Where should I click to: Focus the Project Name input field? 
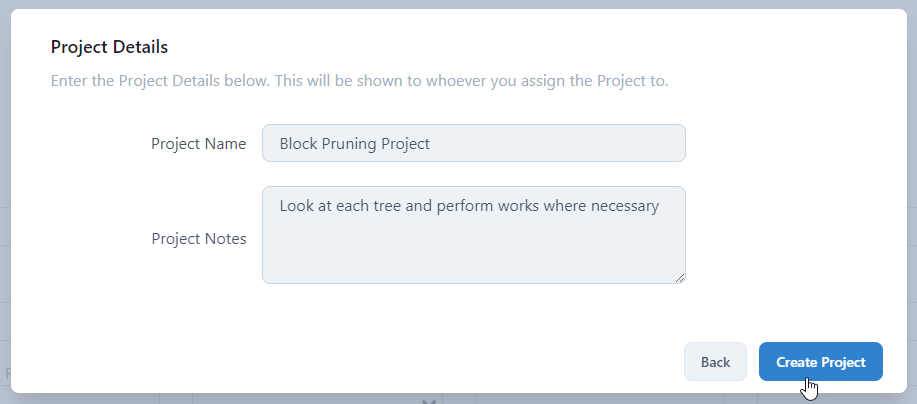[473, 143]
